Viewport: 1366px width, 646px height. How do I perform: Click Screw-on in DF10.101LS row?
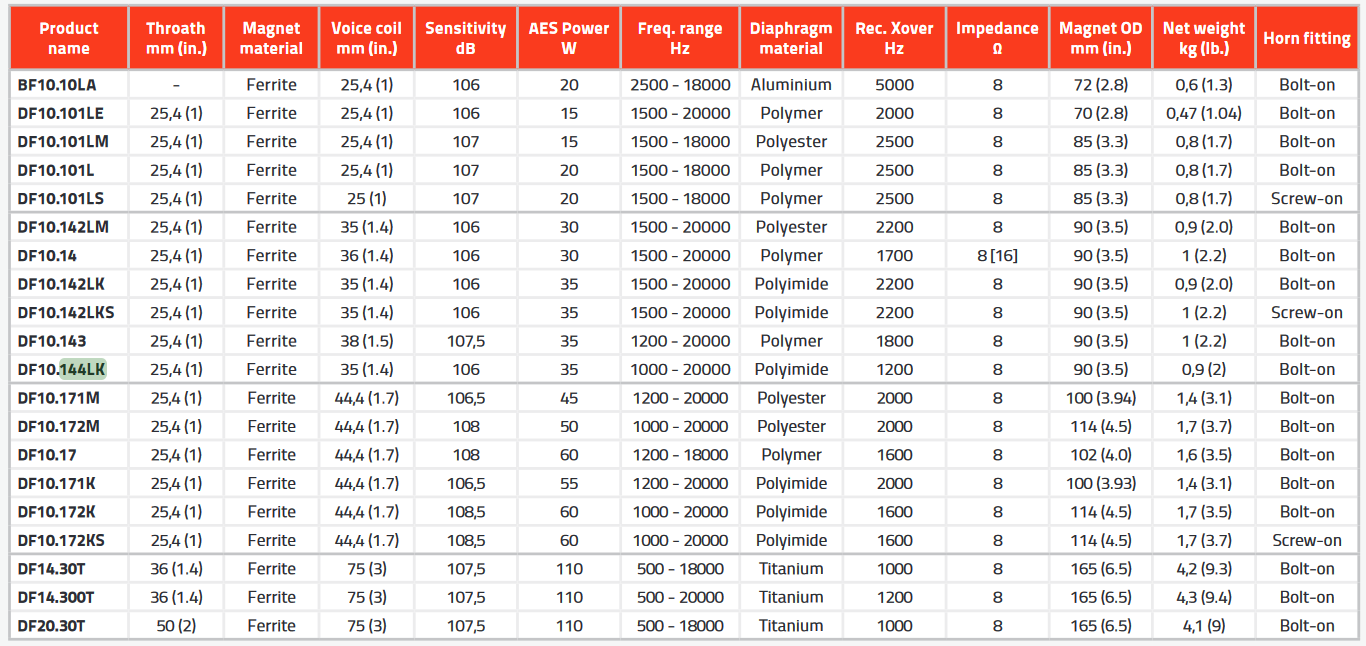1306,198
